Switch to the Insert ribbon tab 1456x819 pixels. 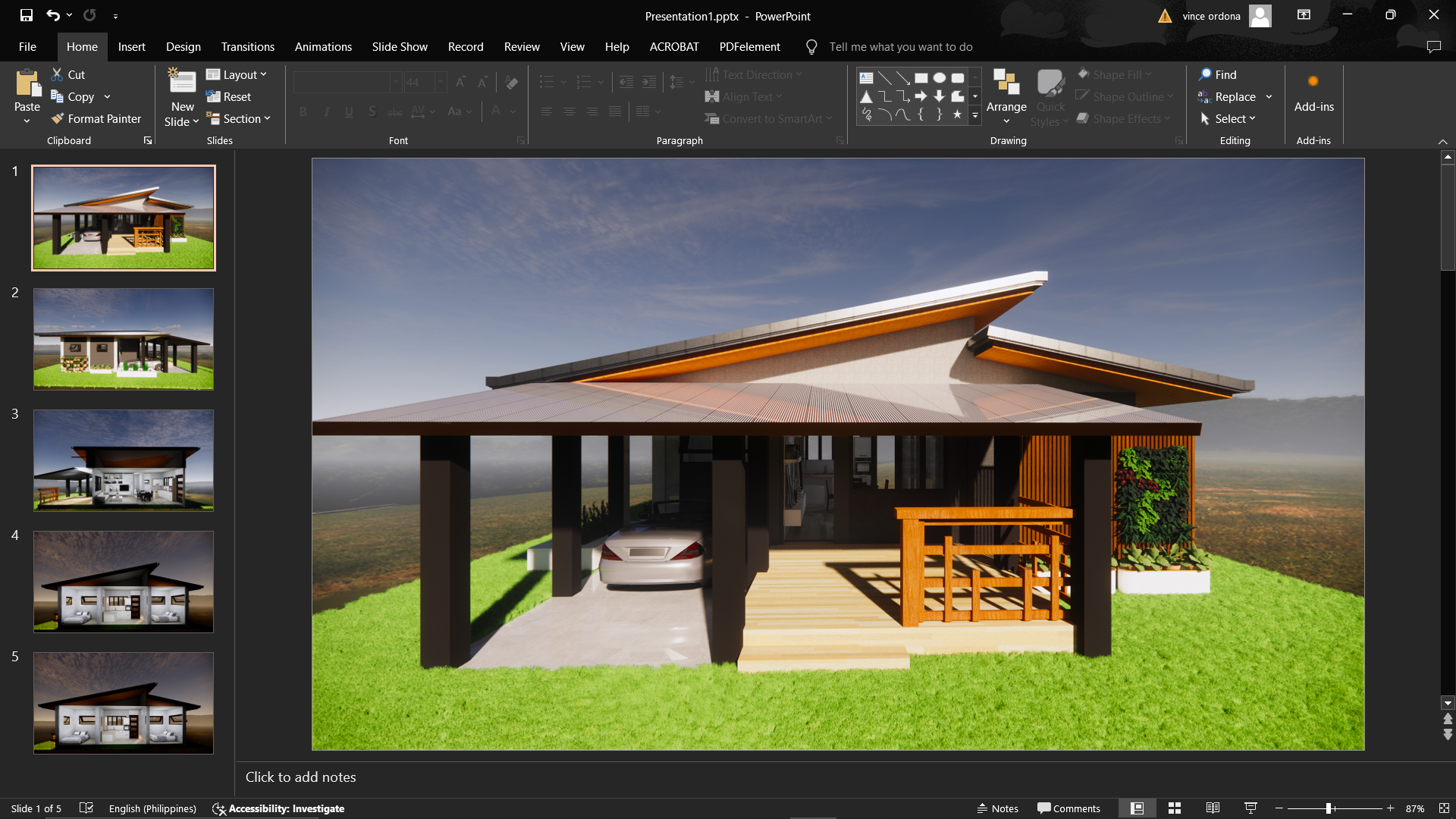click(132, 46)
